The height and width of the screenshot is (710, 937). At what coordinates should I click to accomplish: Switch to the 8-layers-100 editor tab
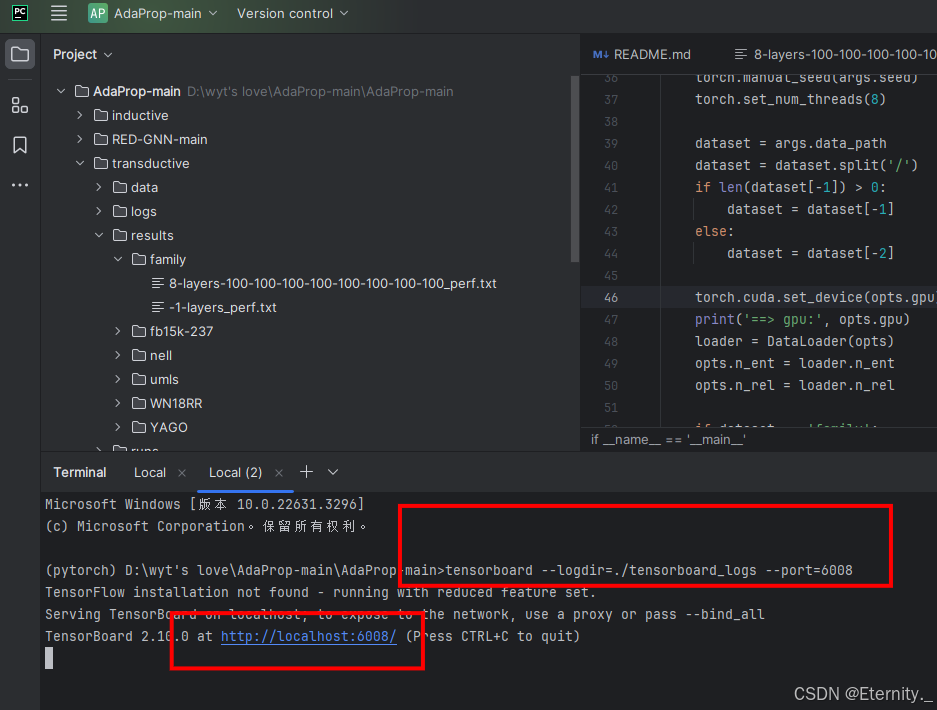[834, 54]
